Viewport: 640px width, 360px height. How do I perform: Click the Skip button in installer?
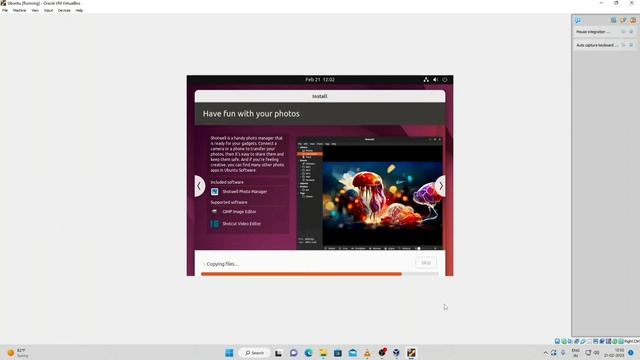point(426,263)
